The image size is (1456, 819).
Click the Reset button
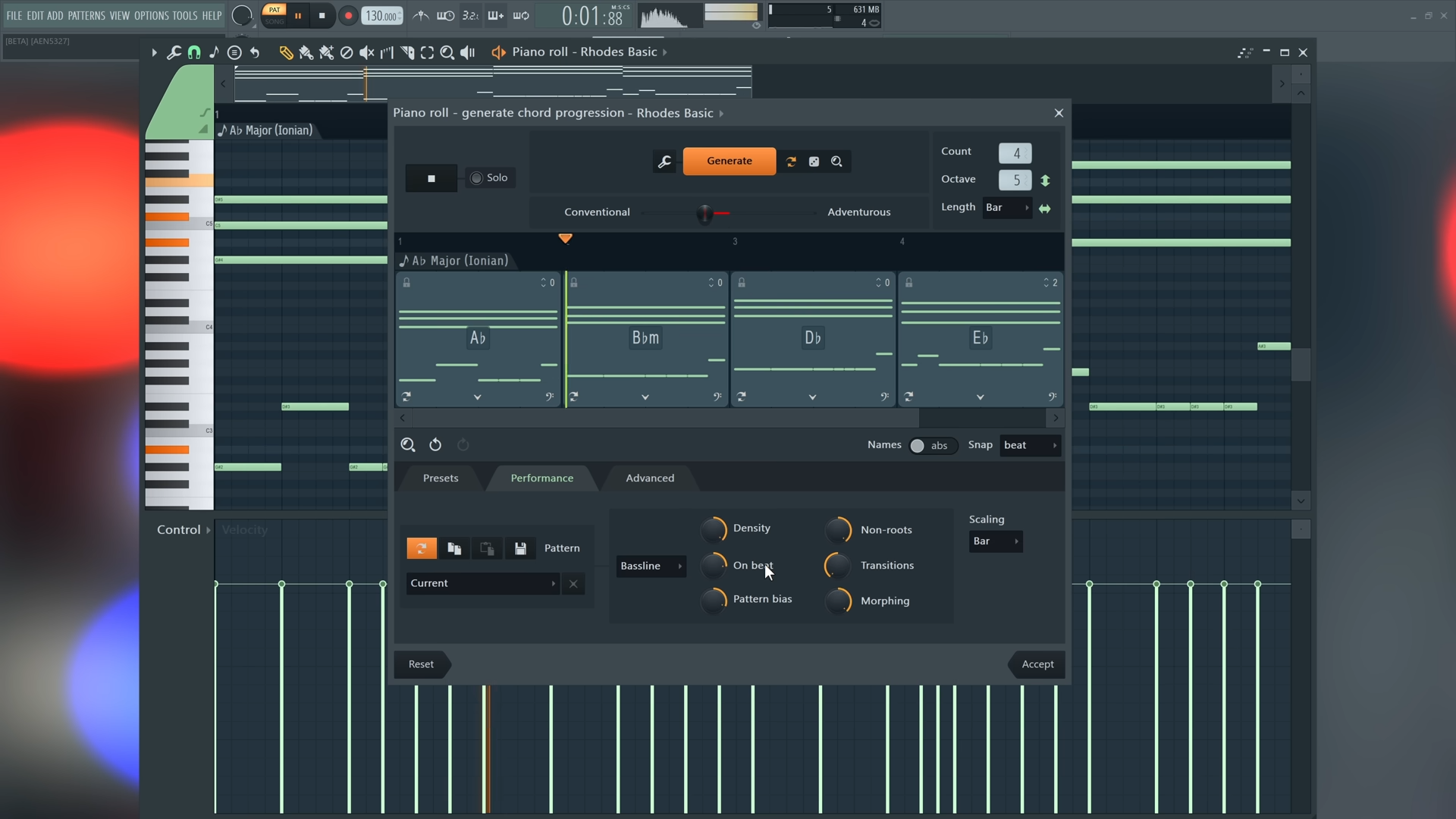(x=422, y=664)
